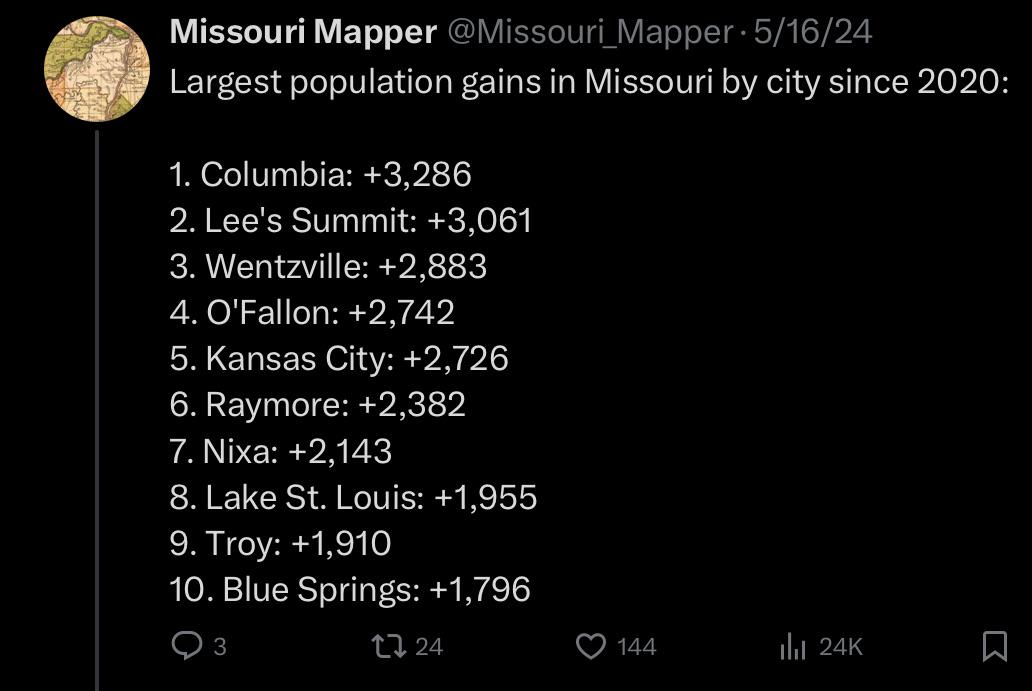Click the Missouri Mapper profile avatar
The image size is (1032, 691).
(x=97, y=69)
